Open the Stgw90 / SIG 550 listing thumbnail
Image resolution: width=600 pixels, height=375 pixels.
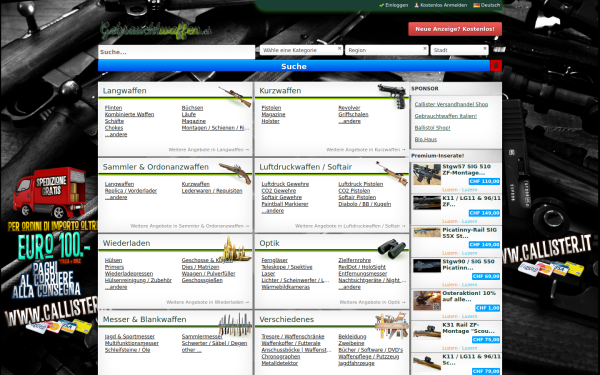(x=427, y=266)
